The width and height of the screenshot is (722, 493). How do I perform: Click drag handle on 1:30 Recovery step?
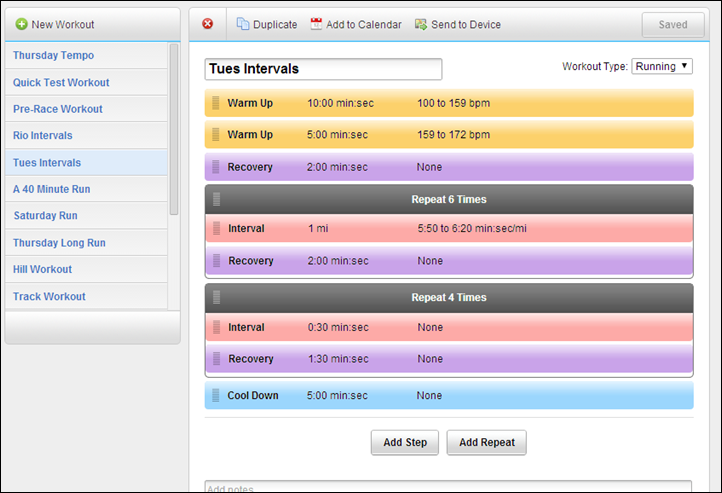(x=216, y=359)
